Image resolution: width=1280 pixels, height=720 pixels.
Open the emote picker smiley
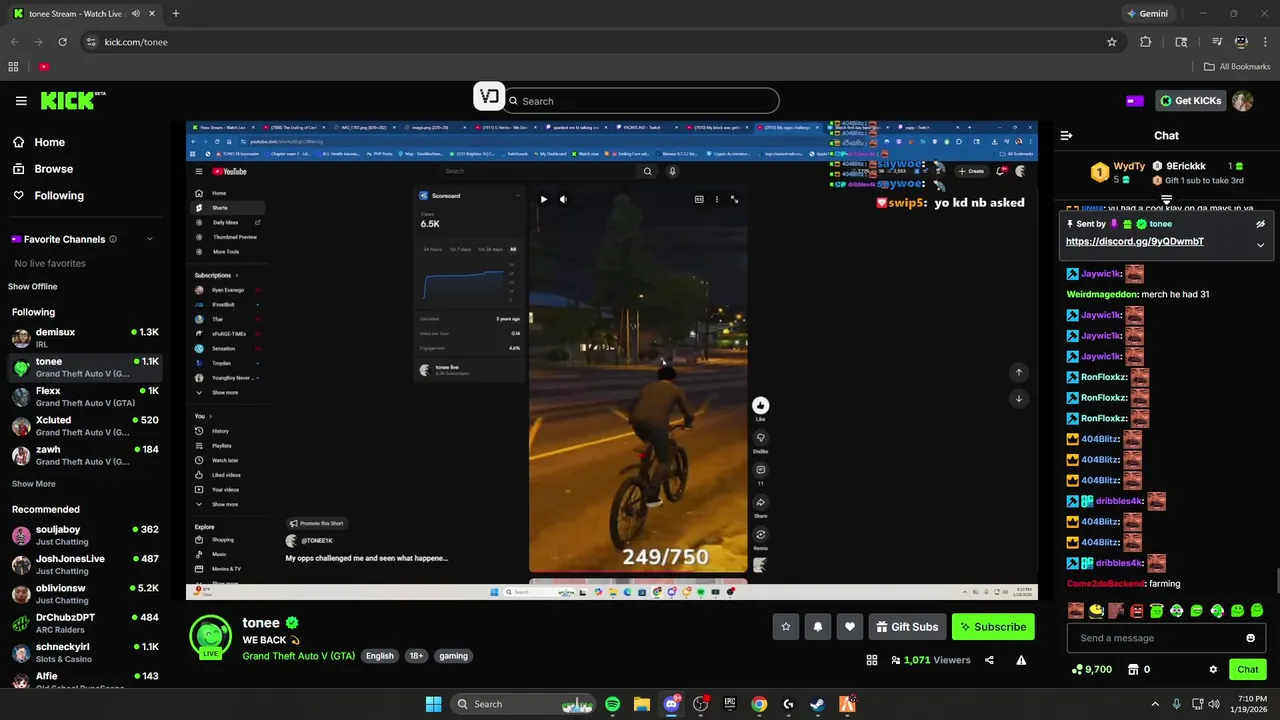[x=1250, y=638]
